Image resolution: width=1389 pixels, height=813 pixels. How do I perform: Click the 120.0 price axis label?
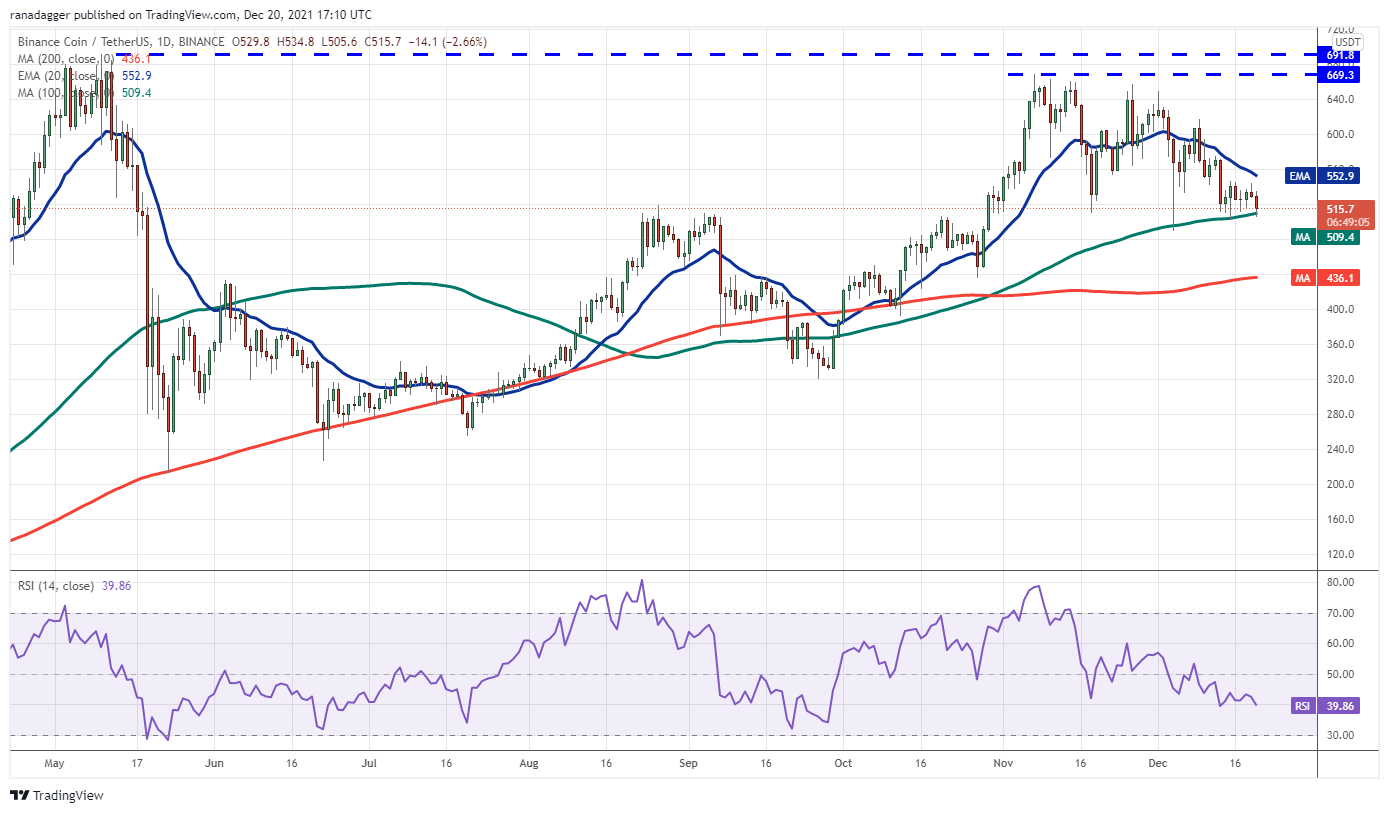point(1342,554)
